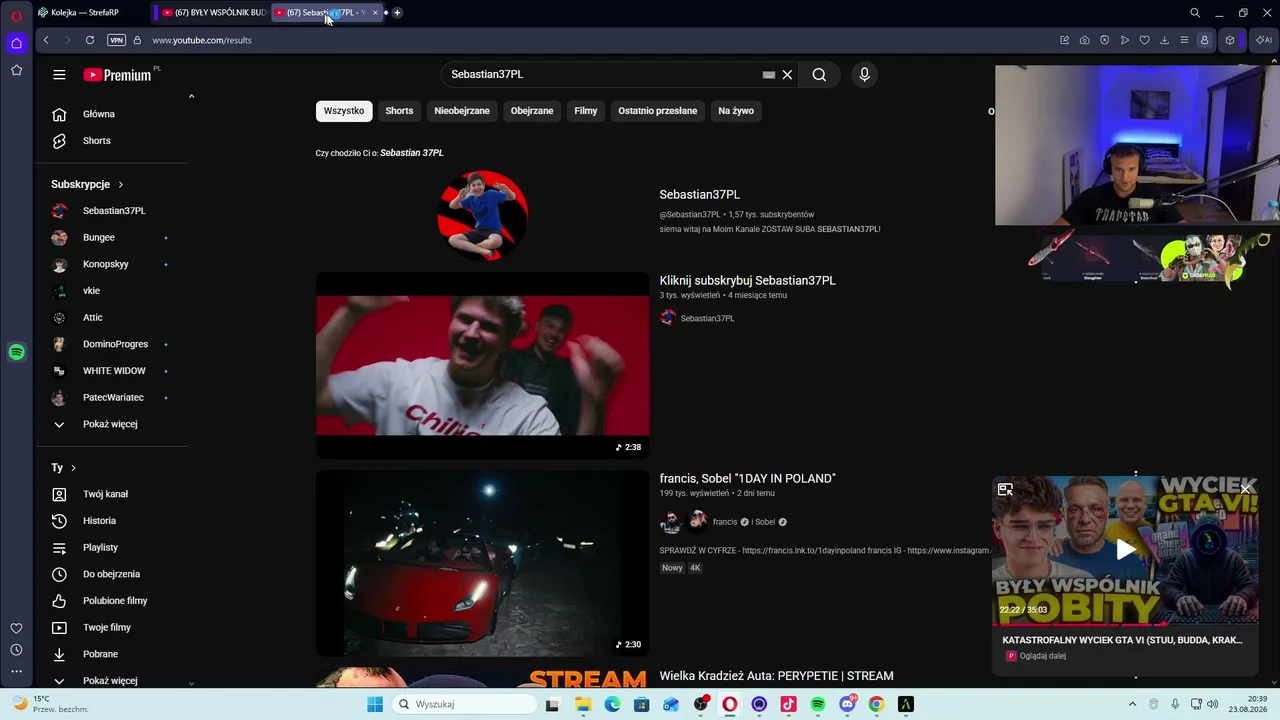Open Spotify in Opera sidebar
This screenshot has height=720, width=1280.
point(16,352)
